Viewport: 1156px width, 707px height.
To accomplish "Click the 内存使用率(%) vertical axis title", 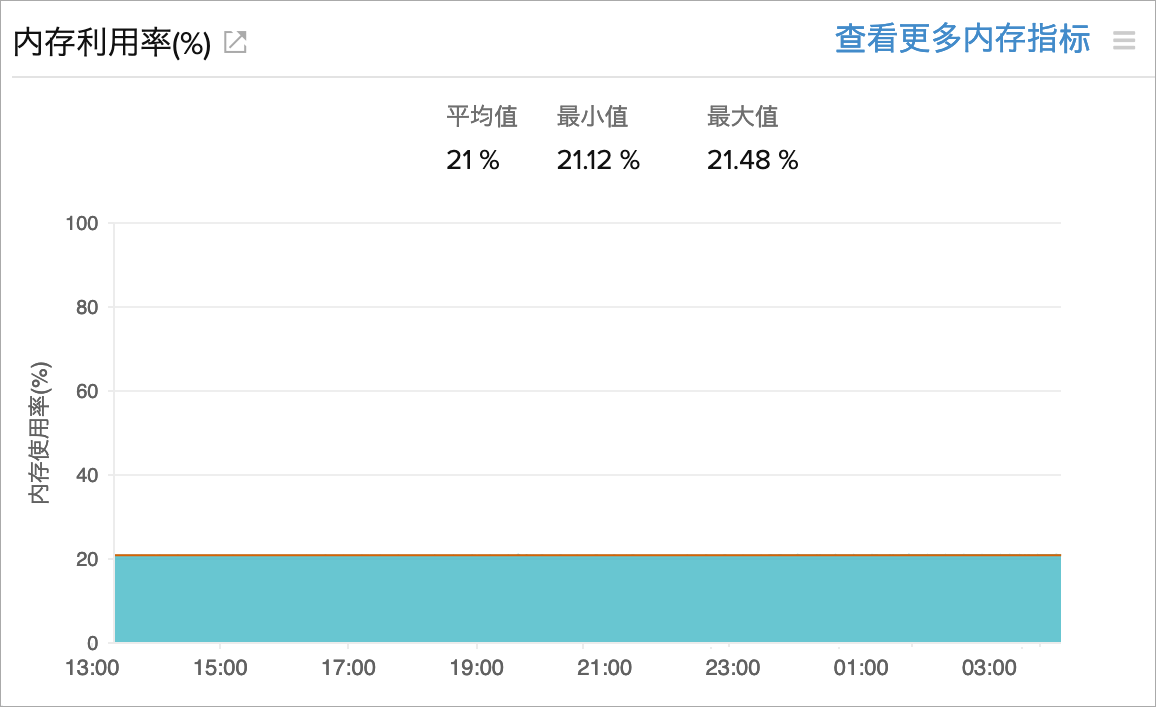I will click(40, 432).
